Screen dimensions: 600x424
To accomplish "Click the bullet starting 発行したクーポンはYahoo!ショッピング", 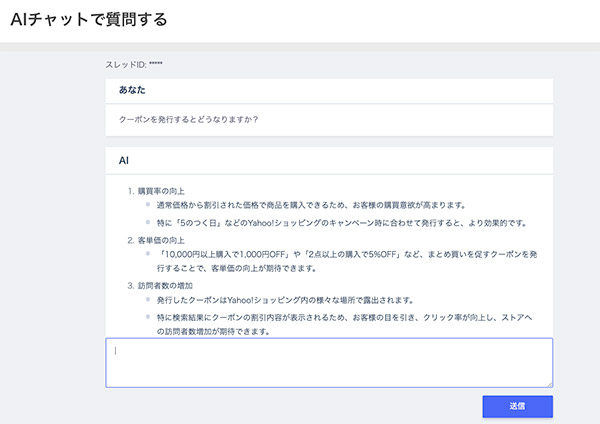I will coord(285,300).
